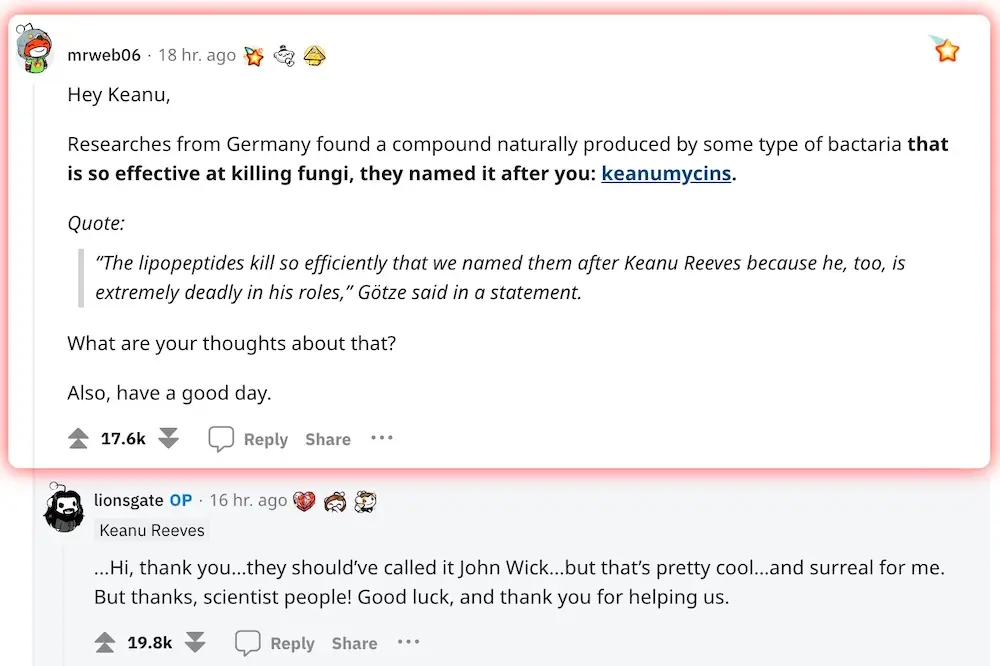Open the three-dot menu on lionsgate's reply
The height and width of the screenshot is (666, 1000).
coord(408,642)
